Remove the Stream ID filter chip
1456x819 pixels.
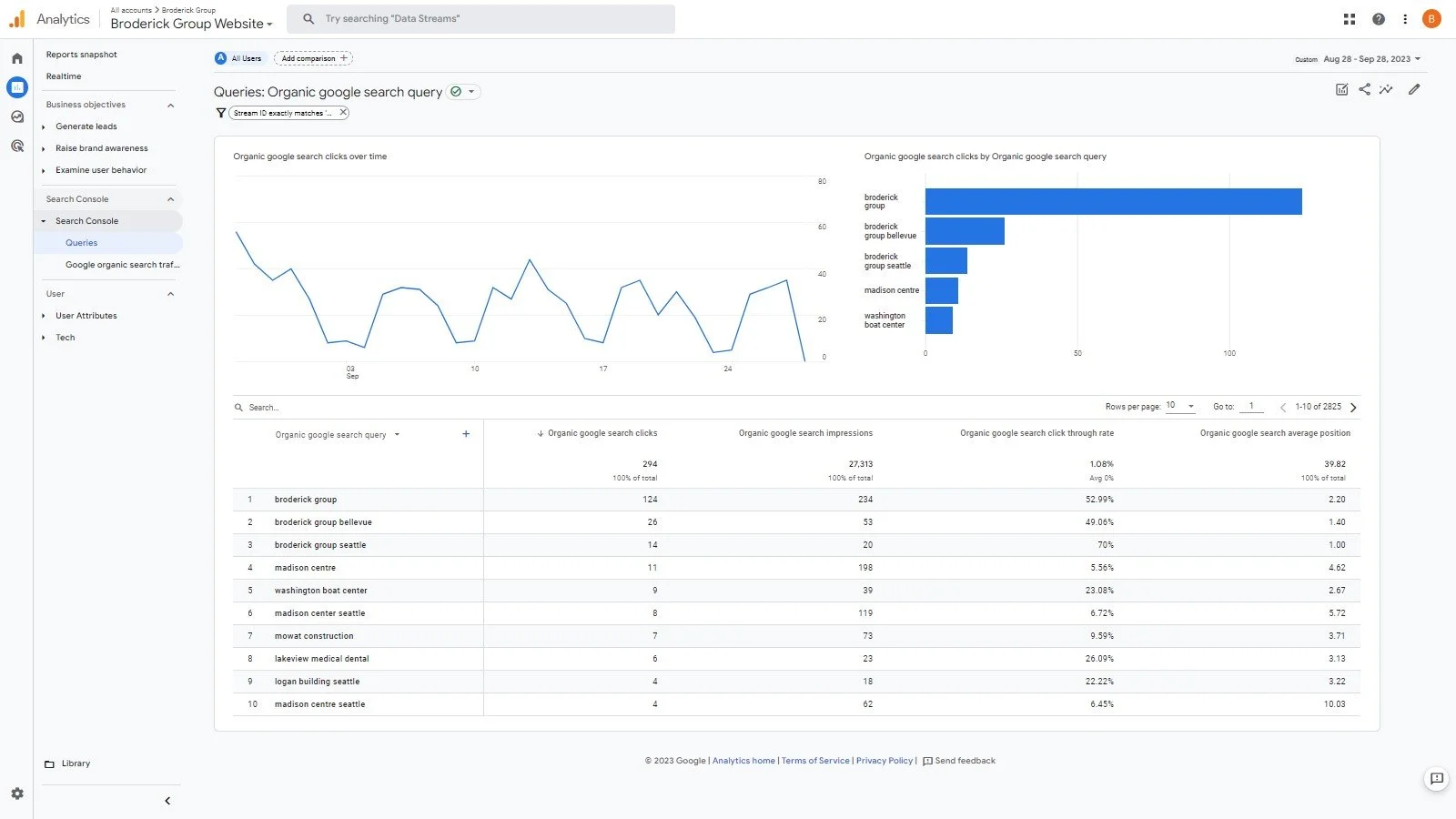tap(342, 112)
